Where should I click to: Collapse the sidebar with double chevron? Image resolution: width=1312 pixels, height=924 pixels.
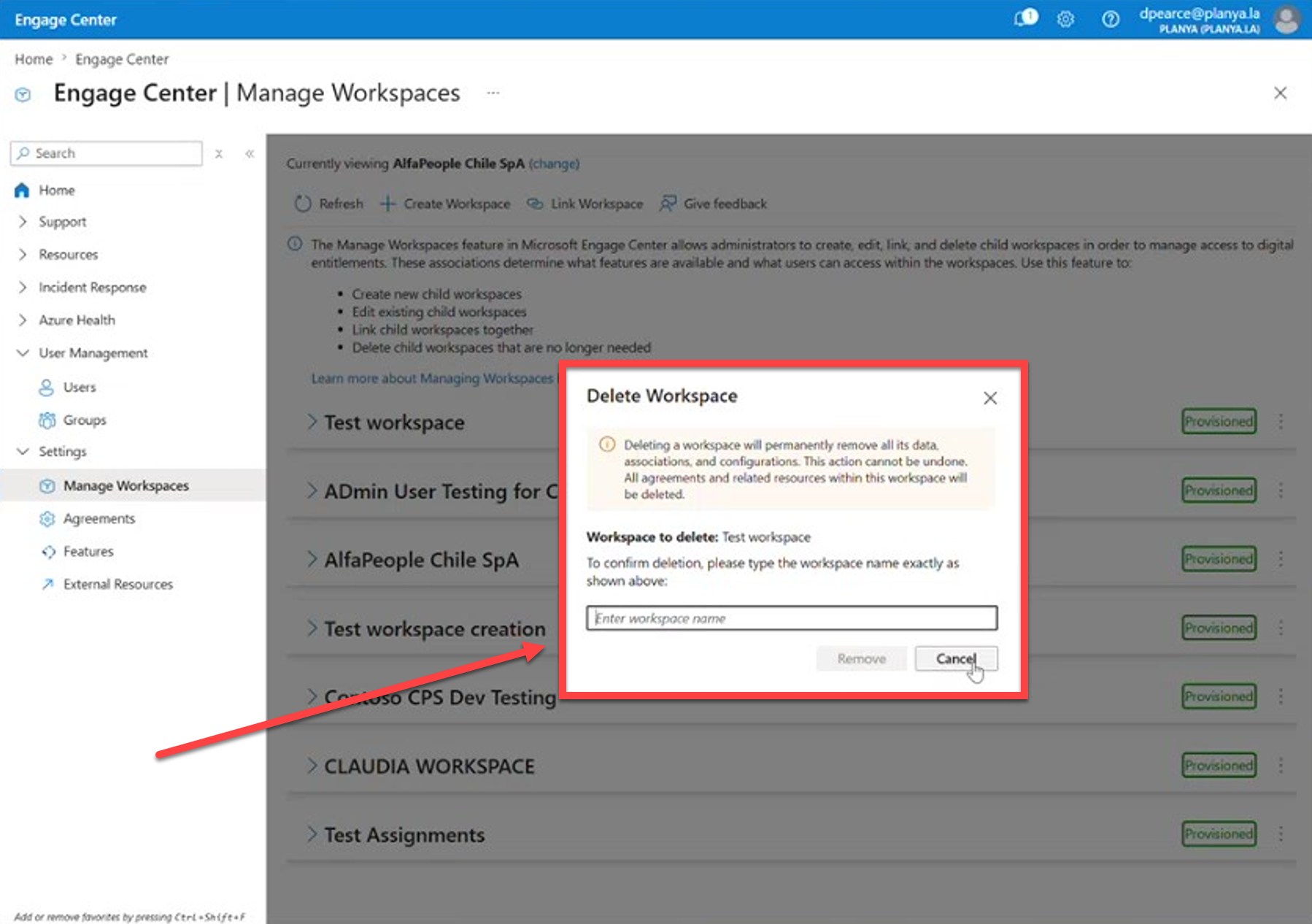250,153
